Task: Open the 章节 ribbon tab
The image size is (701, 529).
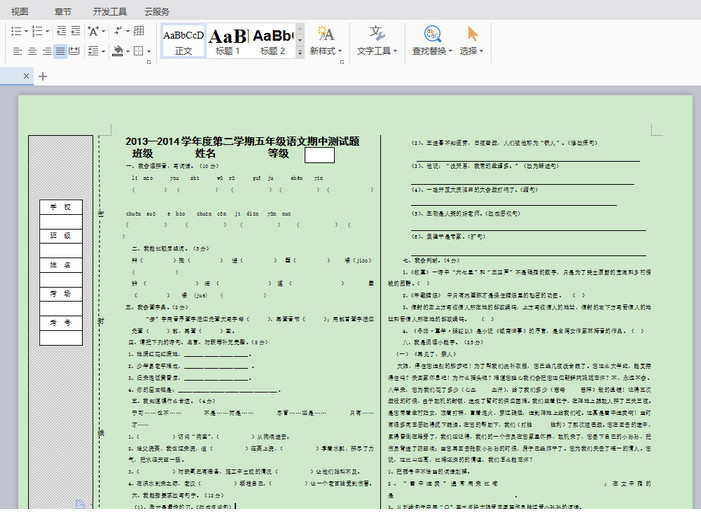Action: pyautogui.click(x=63, y=11)
